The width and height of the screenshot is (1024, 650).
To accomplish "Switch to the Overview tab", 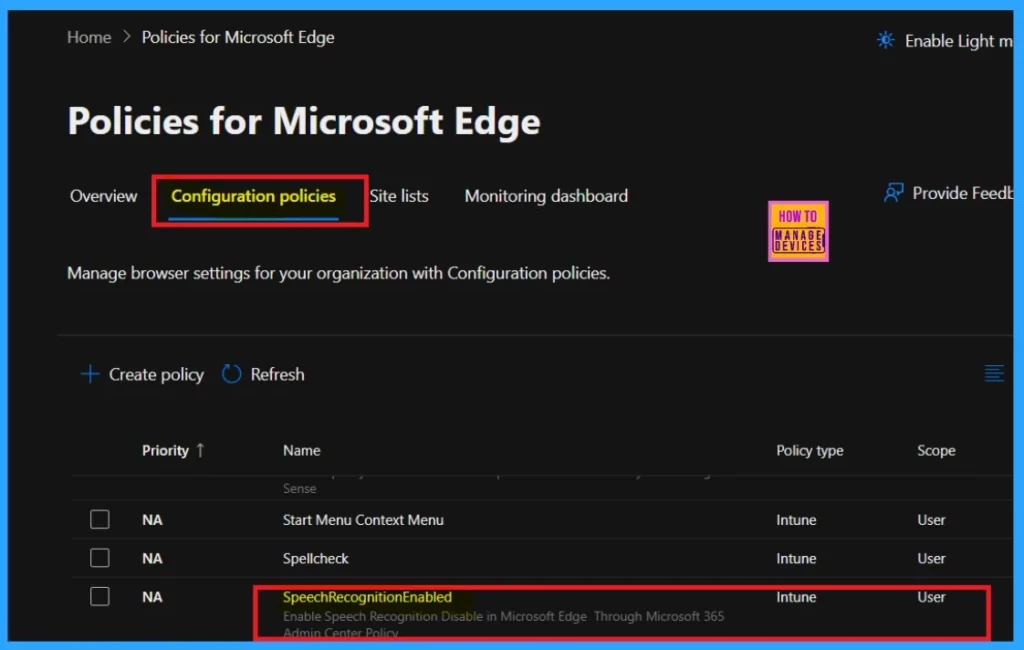I will (x=103, y=196).
